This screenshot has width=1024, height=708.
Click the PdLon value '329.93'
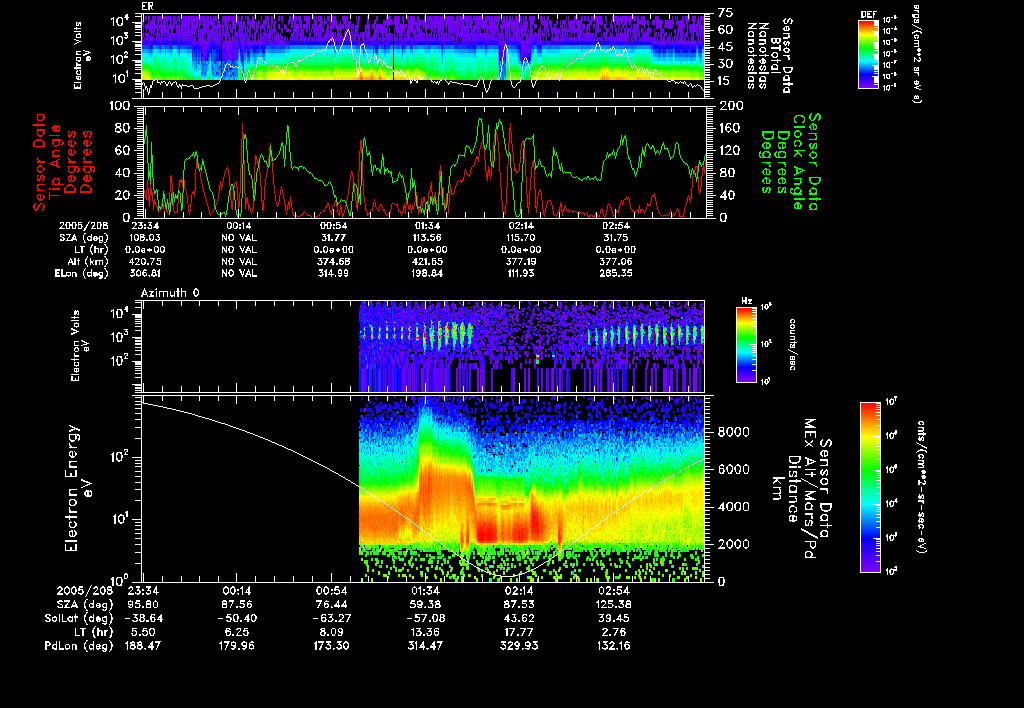(519, 646)
